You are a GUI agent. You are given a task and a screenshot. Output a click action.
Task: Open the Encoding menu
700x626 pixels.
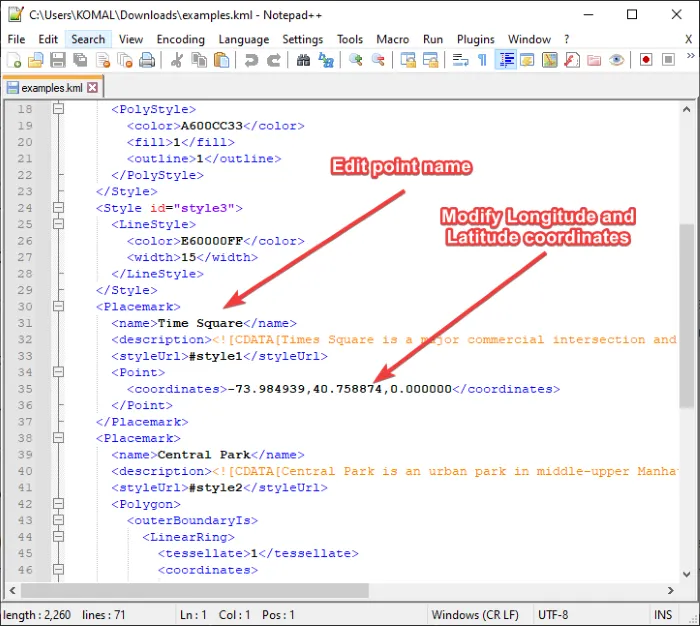coord(181,39)
